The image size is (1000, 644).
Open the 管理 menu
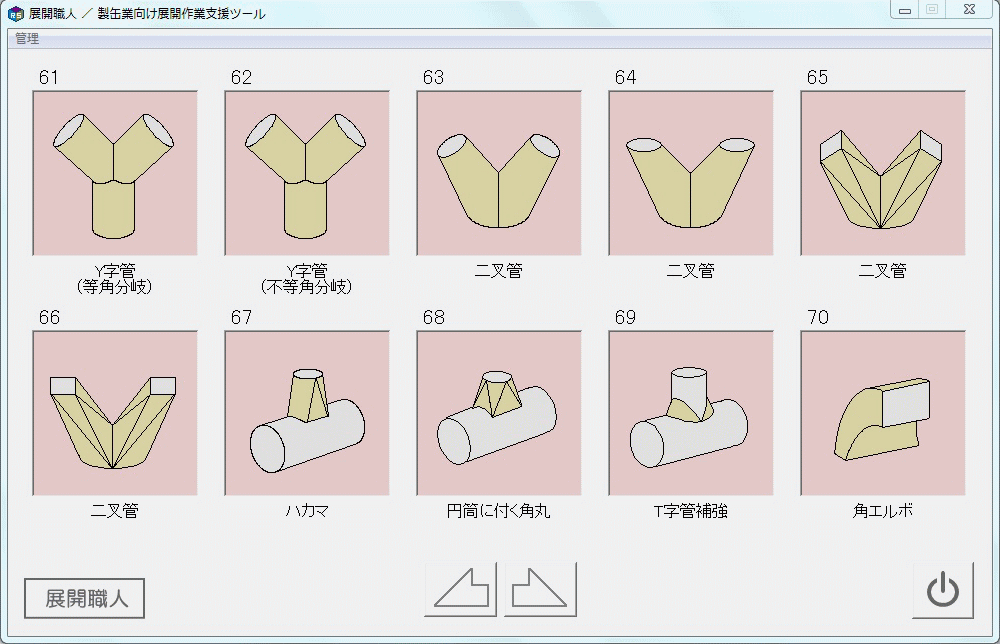tap(27, 38)
